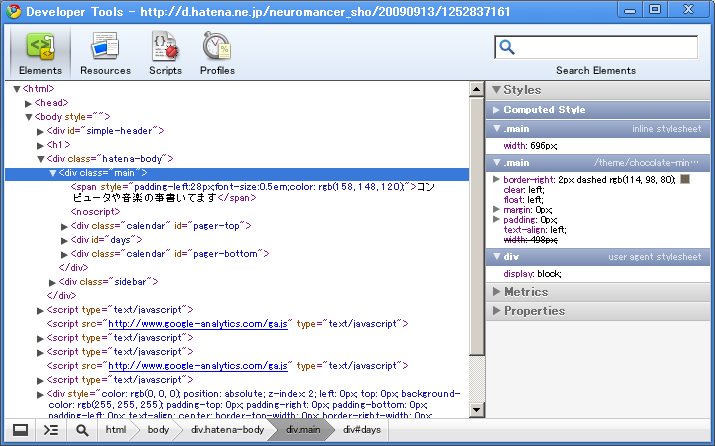The width and height of the screenshot is (715, 446).
Task: Click the inspect element magnifier icon
Action: (x=82, y=430)
